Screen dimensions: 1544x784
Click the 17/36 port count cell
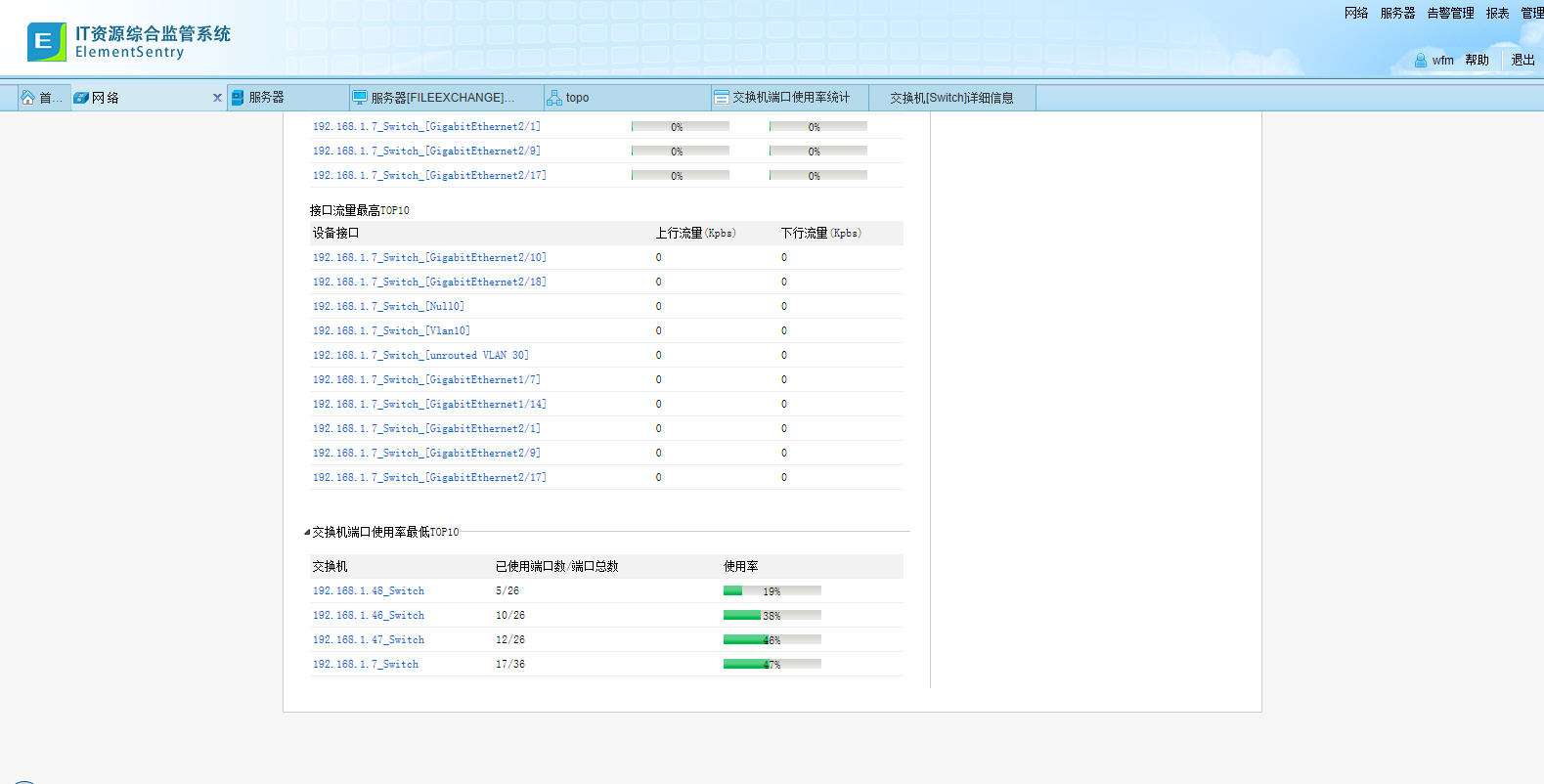(x=510, y=664)
